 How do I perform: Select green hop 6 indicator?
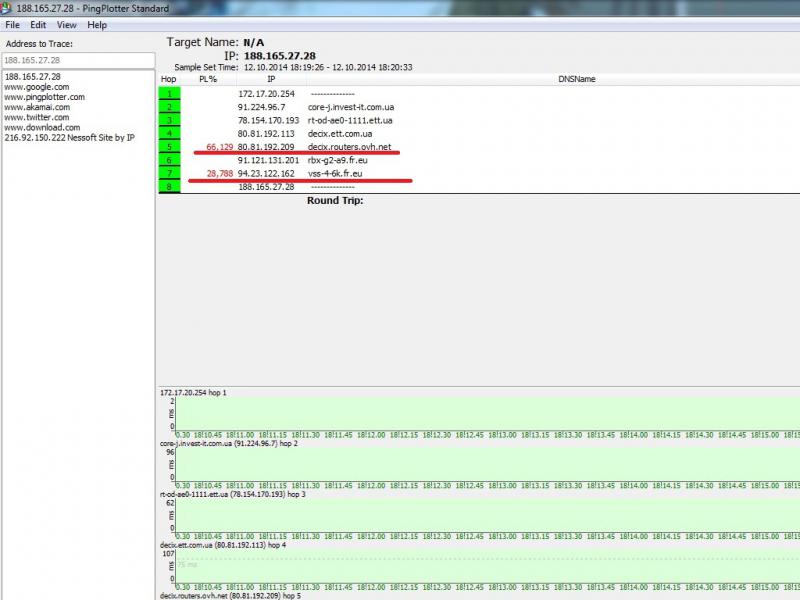pos(169,160)
